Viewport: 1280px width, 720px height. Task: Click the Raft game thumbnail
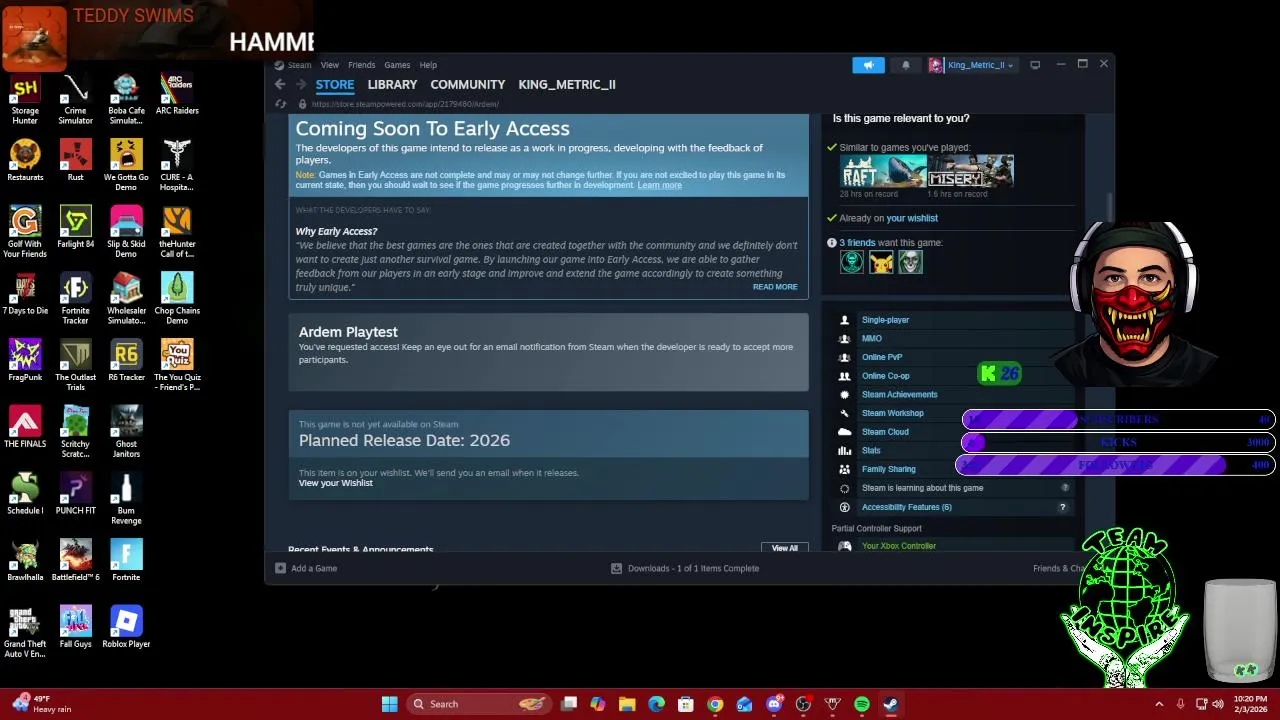(883, 171)
